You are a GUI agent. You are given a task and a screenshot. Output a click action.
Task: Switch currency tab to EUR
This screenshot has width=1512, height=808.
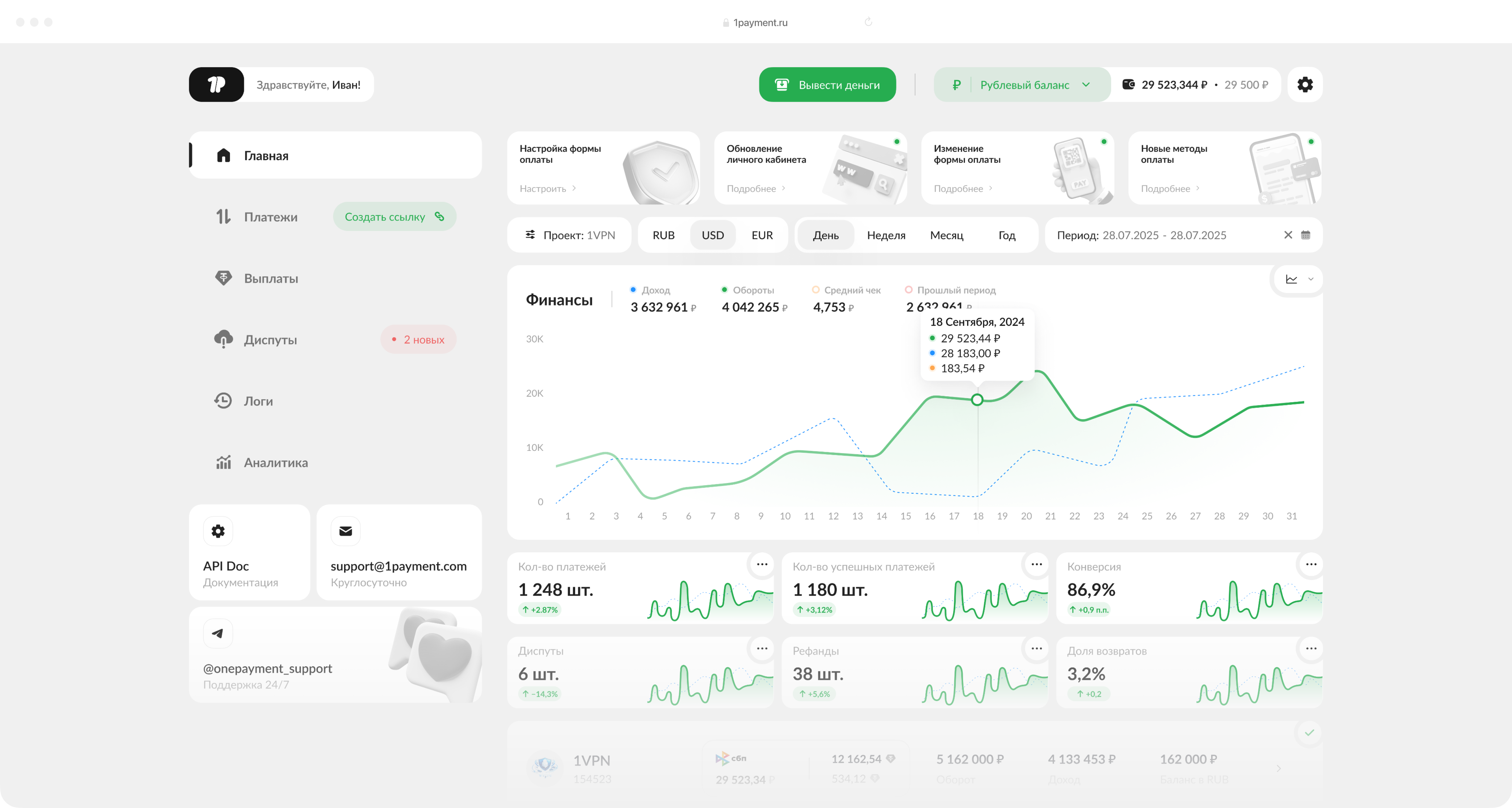(762, 235)
